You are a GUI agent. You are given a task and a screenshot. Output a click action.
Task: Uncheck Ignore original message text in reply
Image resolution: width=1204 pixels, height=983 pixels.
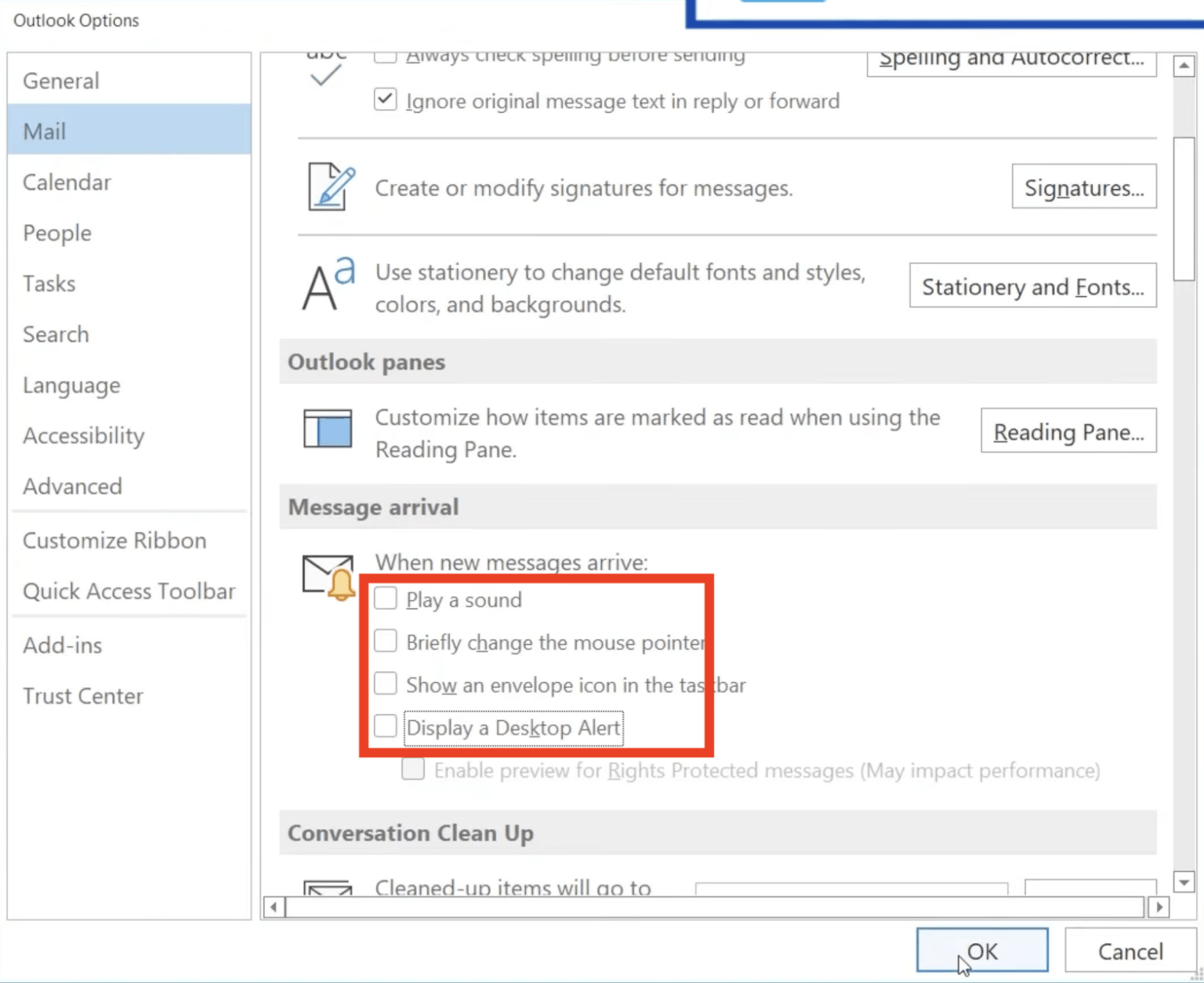click(x=385, y=100)
